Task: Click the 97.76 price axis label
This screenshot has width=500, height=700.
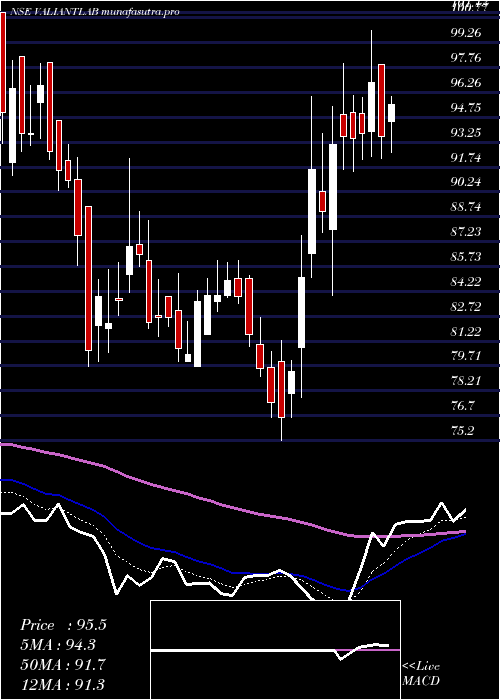Action: pos(466,58)
